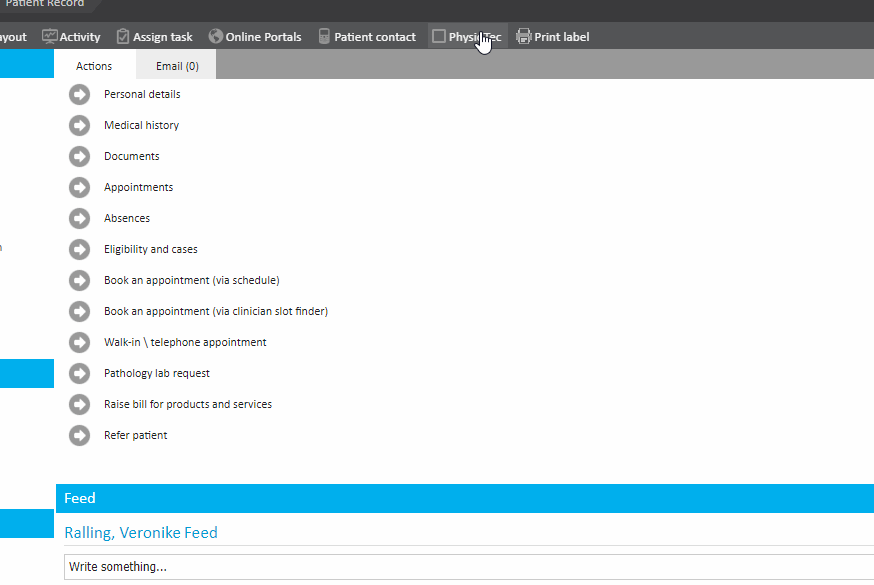Image resolution: width=874 pixels, height=585 pixels.
Task: Toggle the PhysiTrec checkbox in toolbar
Action: click(439, 37)
